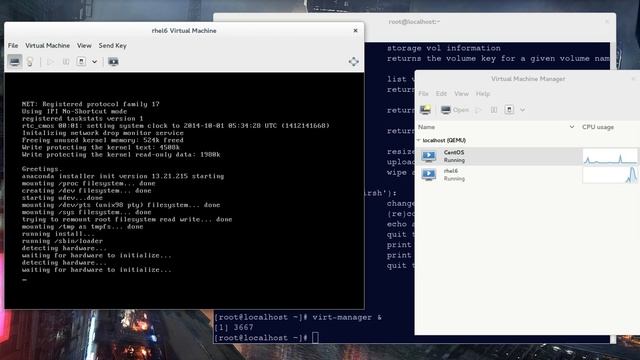Collapse localhost (QEMU) connection
The image size is (640, 360).
point(418,140)
